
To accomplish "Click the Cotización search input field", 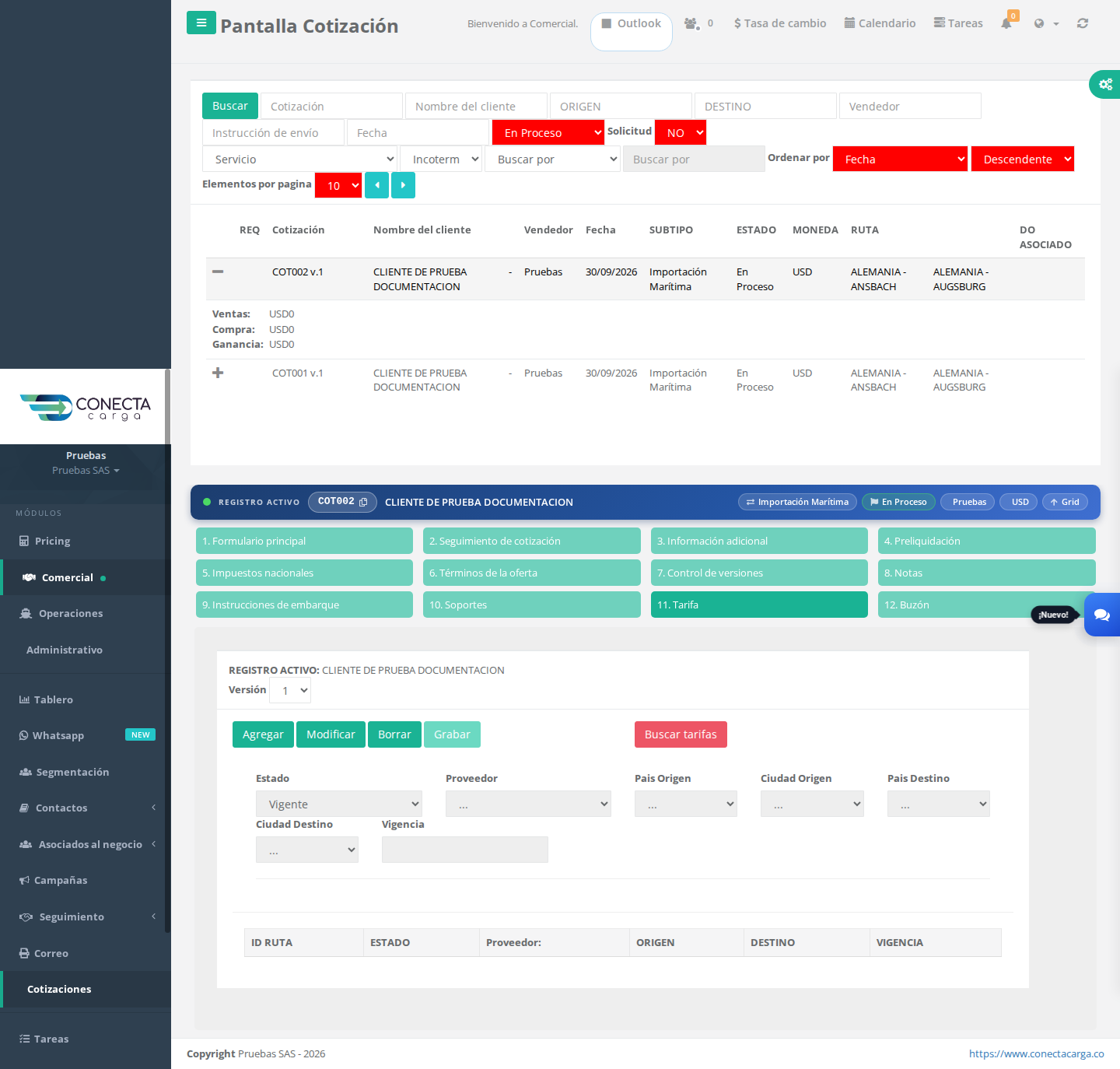I will (x=331, y=106).
